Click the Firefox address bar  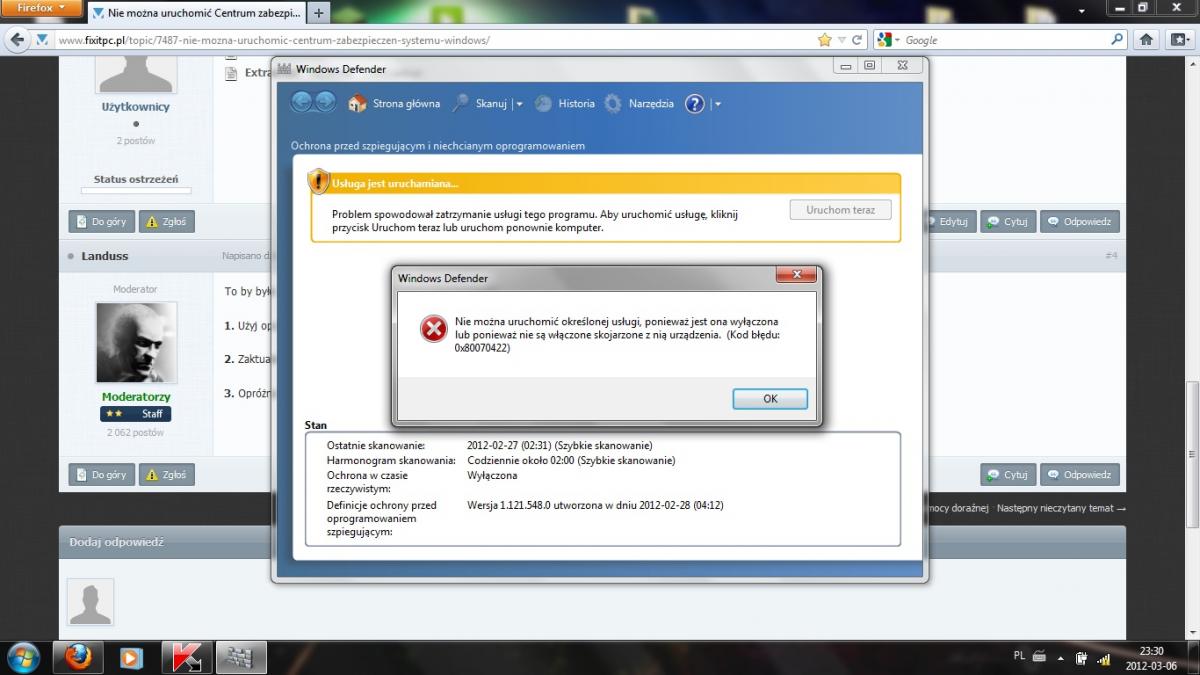coord(435,40)
